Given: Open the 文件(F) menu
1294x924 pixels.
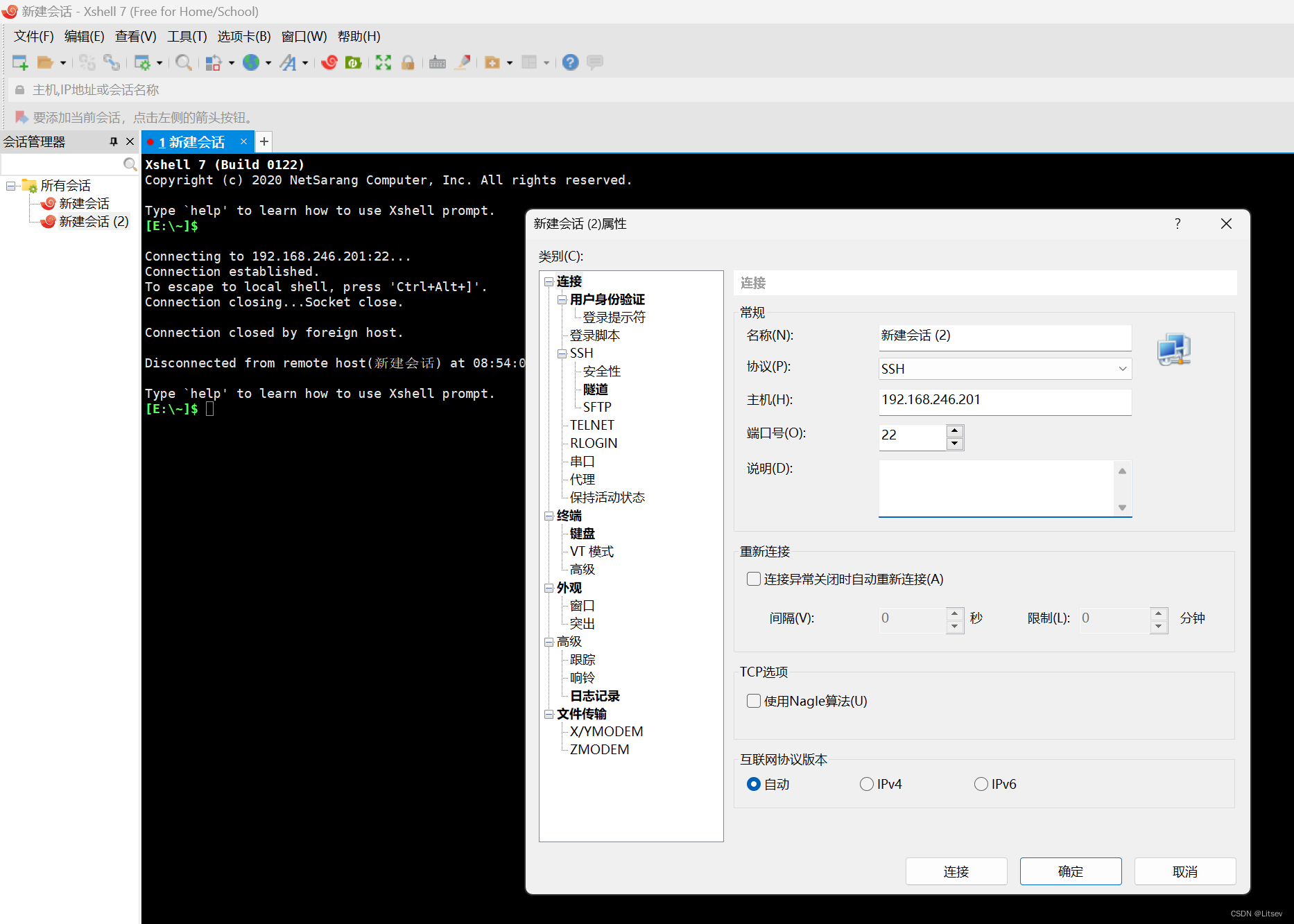Looking at the screenshot, I should click(x=34, y=37).
